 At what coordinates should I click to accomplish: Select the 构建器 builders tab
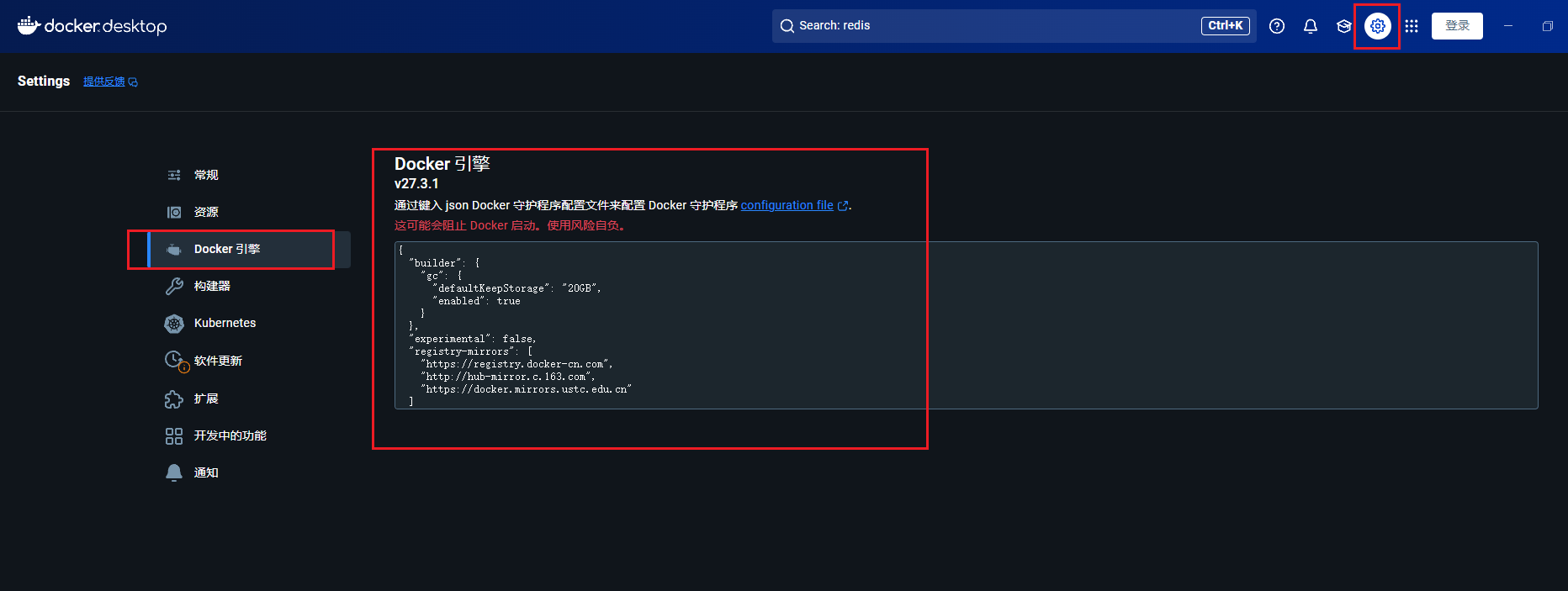[x=248, y=286]
